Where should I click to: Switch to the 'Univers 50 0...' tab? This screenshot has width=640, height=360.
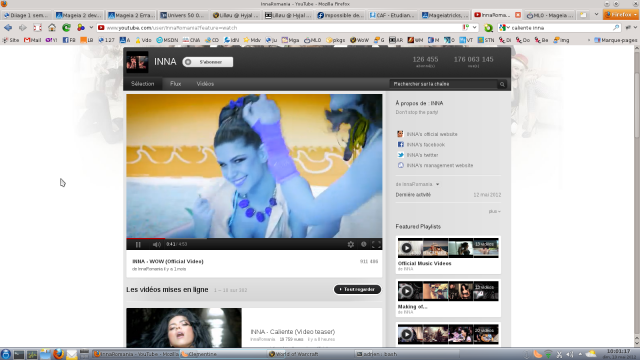[183, 15]
